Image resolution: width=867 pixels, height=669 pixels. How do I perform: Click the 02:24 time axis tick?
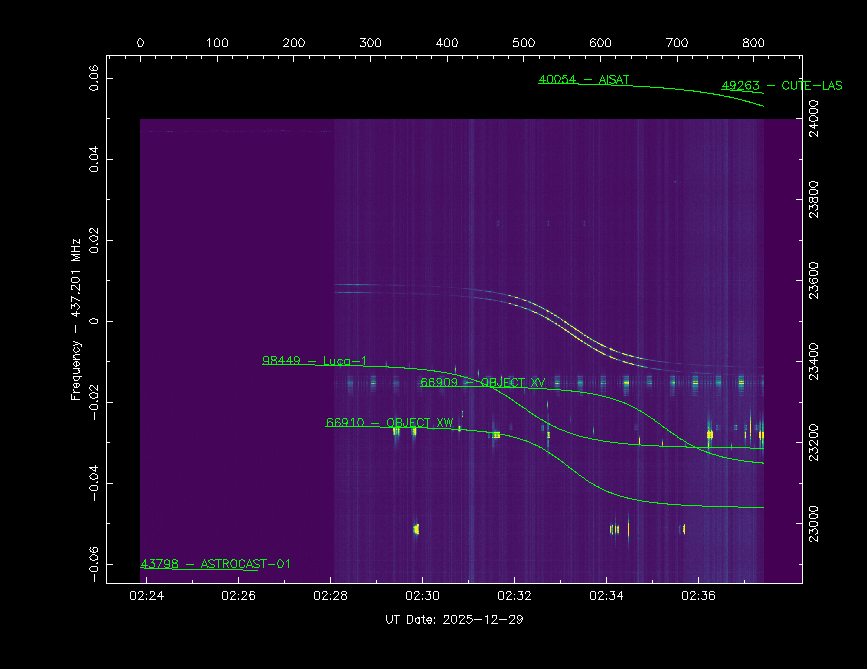coord(147,596)
